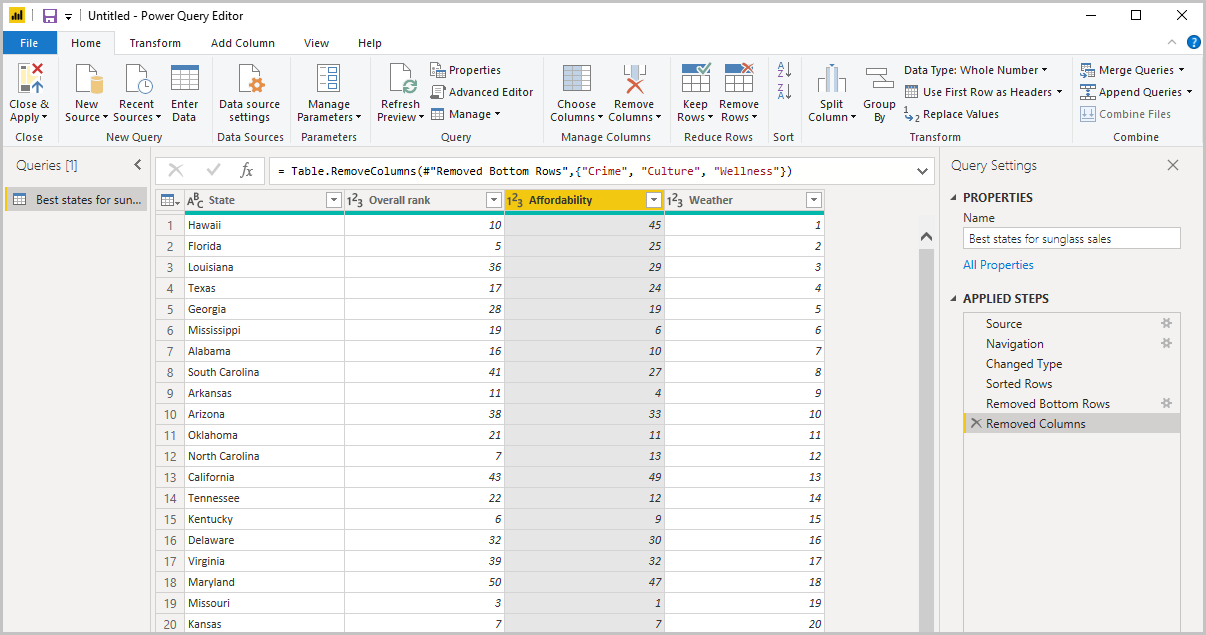This screenshot has height=635, width=1206.
Task: Click the Enter Data icon
Action: click(x=185, y=79)
